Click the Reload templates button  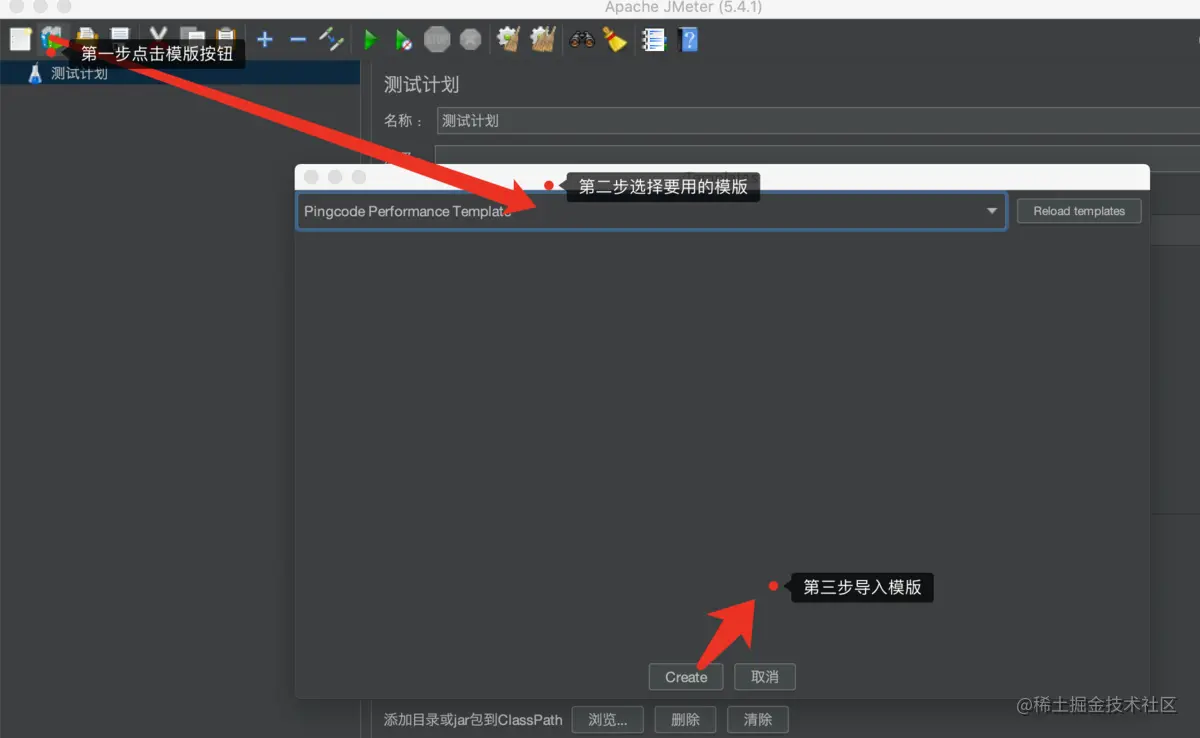point(1079,211)
